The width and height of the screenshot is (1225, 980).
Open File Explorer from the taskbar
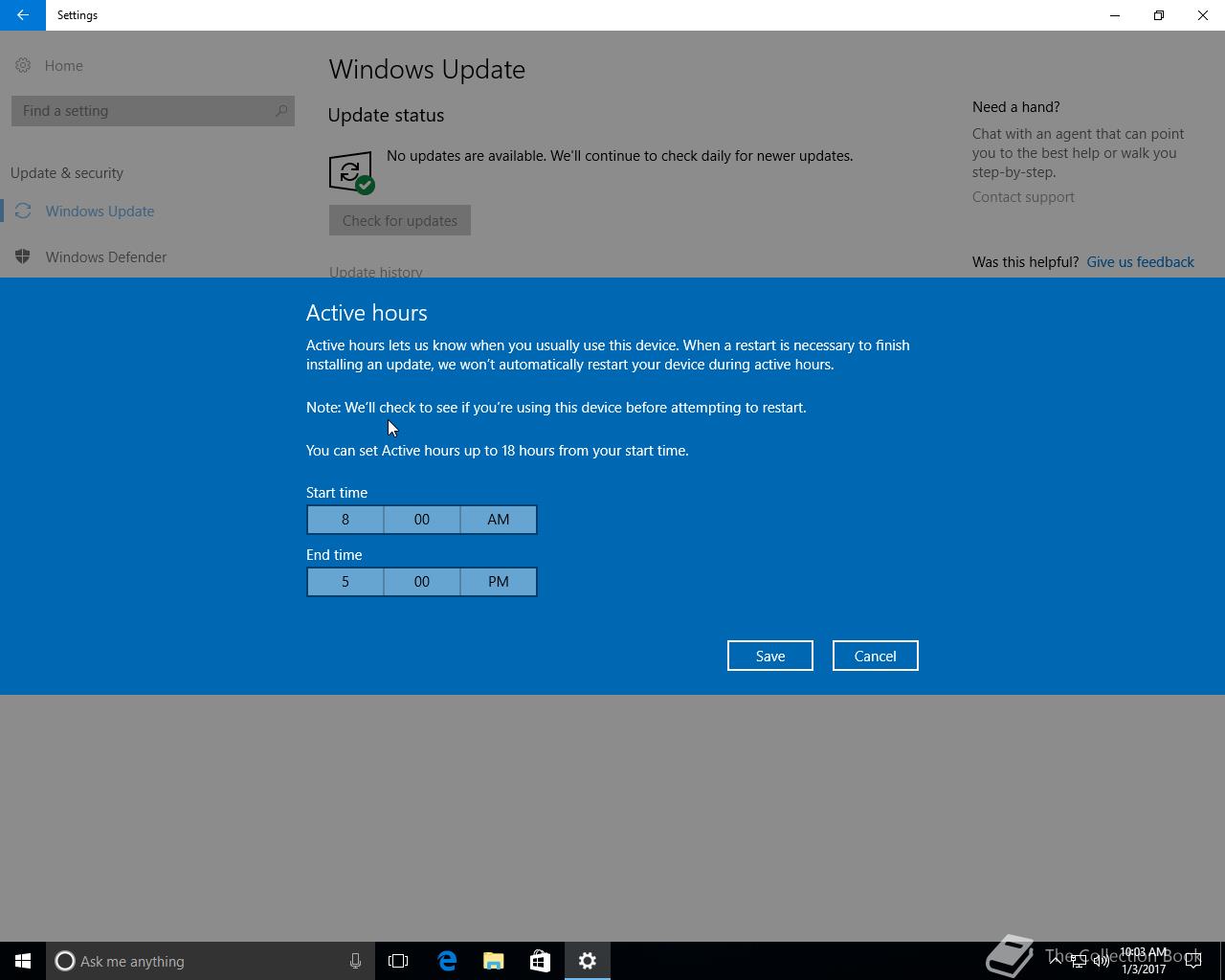tap(494, 961)
